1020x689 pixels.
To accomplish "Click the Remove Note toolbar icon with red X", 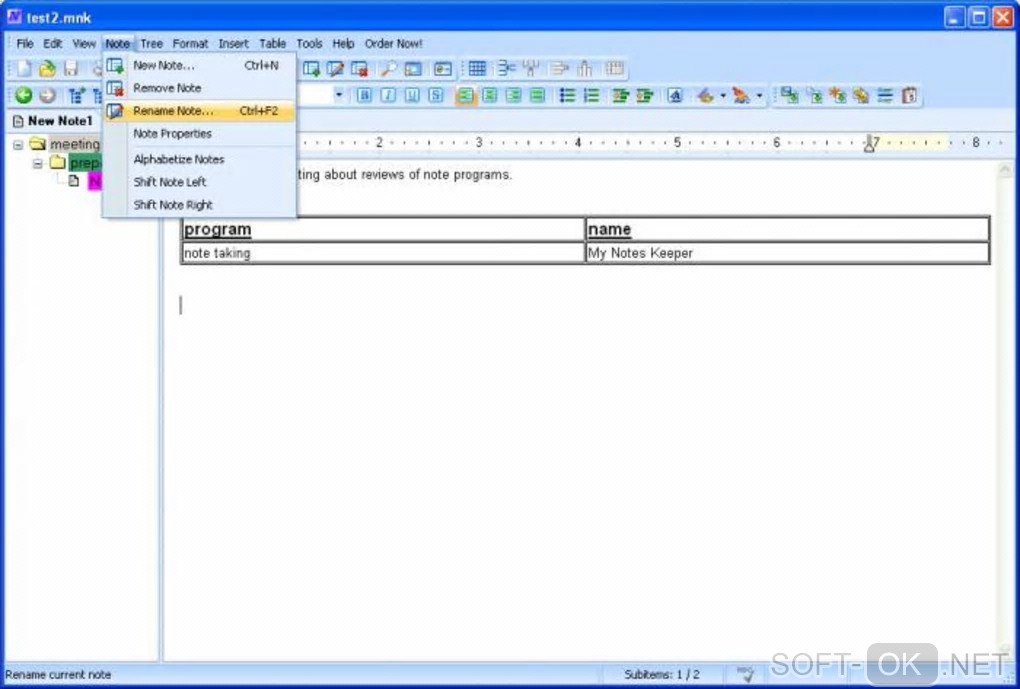I will 359,68.
